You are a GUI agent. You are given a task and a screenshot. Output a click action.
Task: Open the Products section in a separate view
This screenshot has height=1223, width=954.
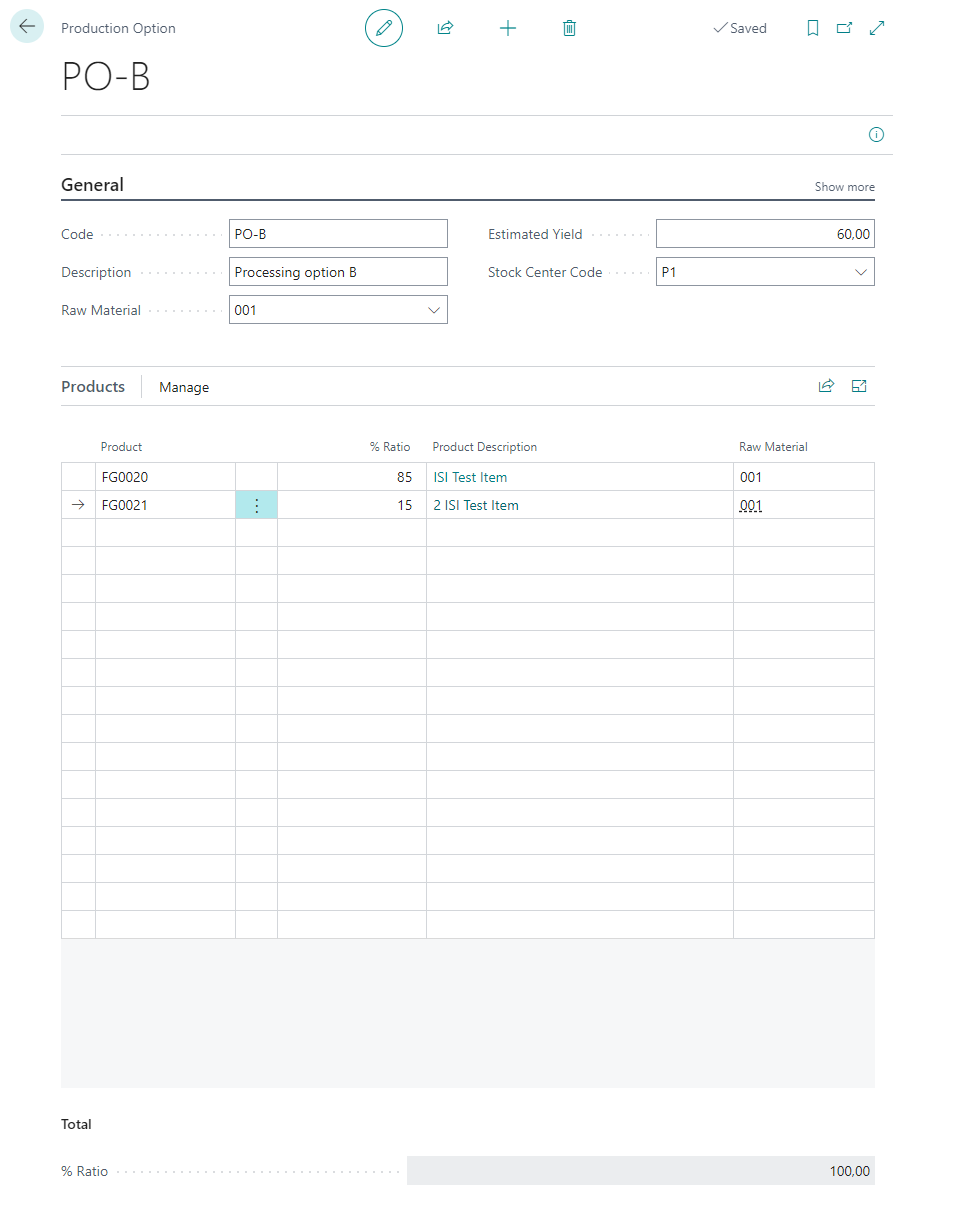(858, 386)
